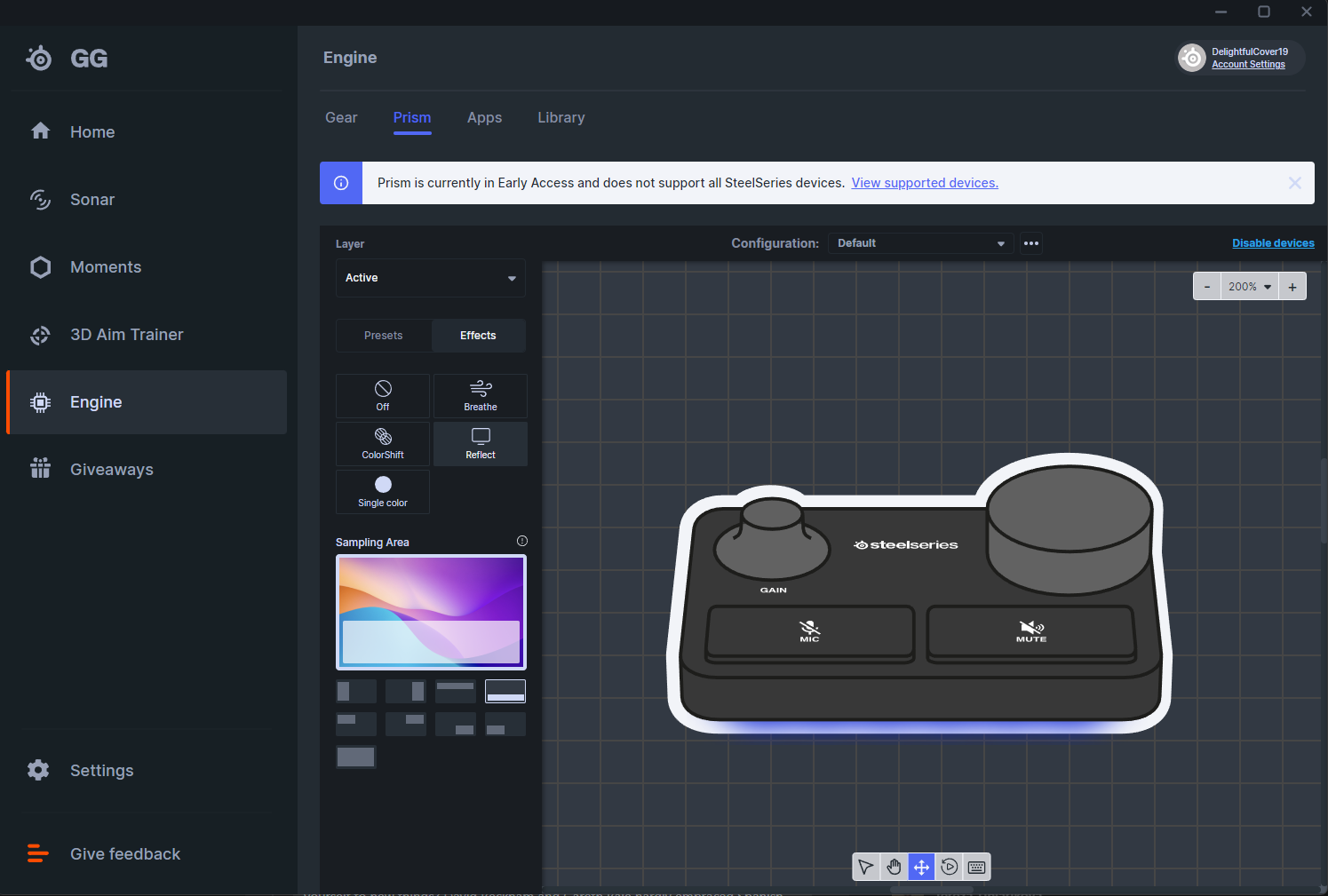Image resolution: width=1328 pixels, height=896 pixels.
Task: Switch to the Apps tab
Action: [x=484, y=117]
